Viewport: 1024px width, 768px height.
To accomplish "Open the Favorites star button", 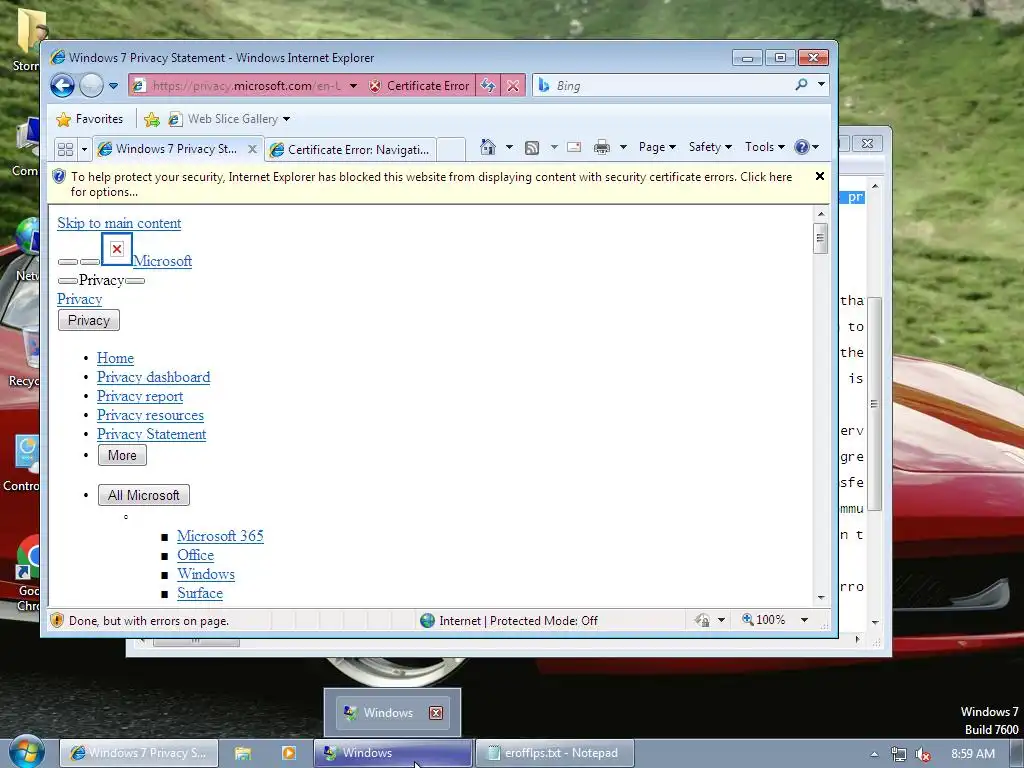I will (x=89, y=119).
